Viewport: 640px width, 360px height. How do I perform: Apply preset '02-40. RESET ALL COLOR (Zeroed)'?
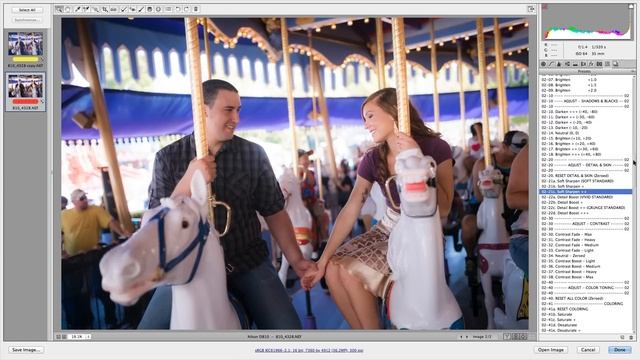(585, 298)
